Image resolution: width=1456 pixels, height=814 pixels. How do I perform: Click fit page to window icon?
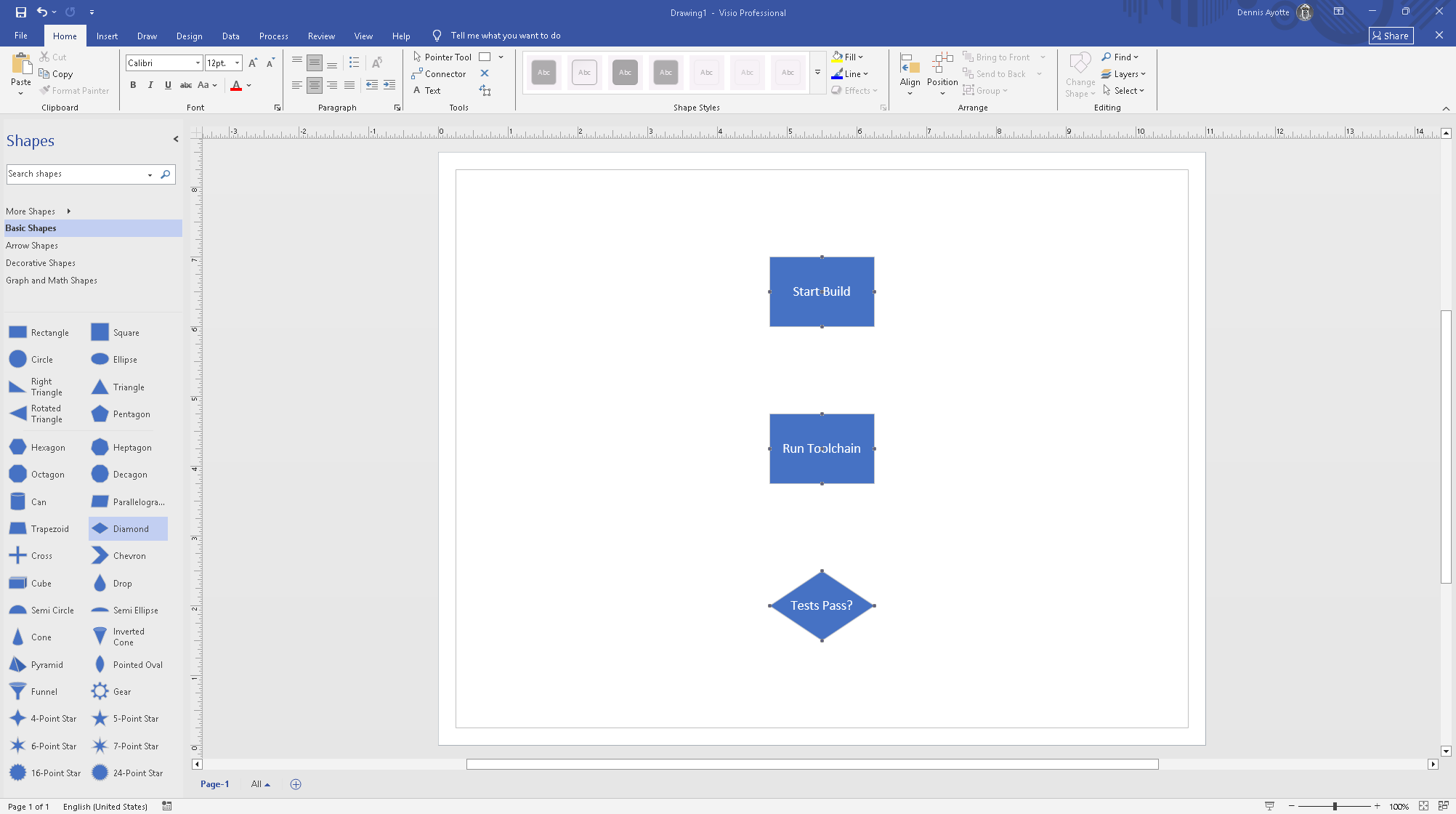(x=1424, y=806)
